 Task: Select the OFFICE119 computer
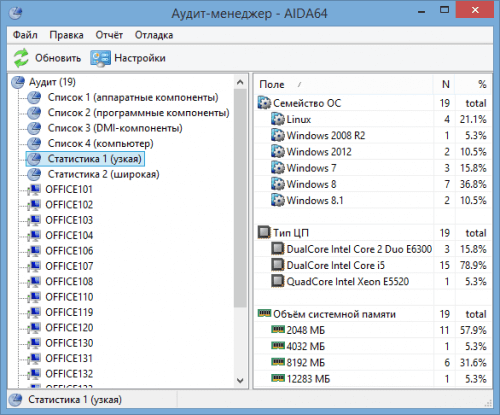click(x=69, y=312)
